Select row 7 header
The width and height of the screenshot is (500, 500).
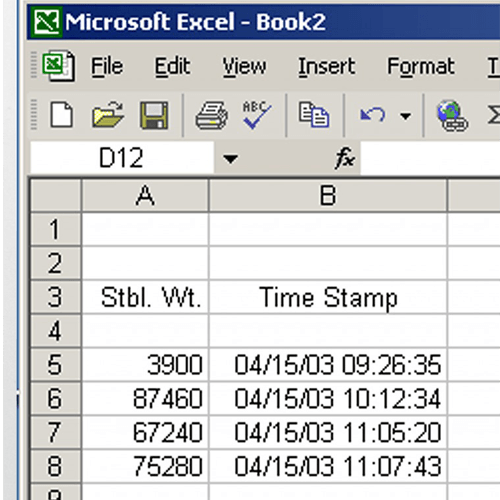pos(56,432)
